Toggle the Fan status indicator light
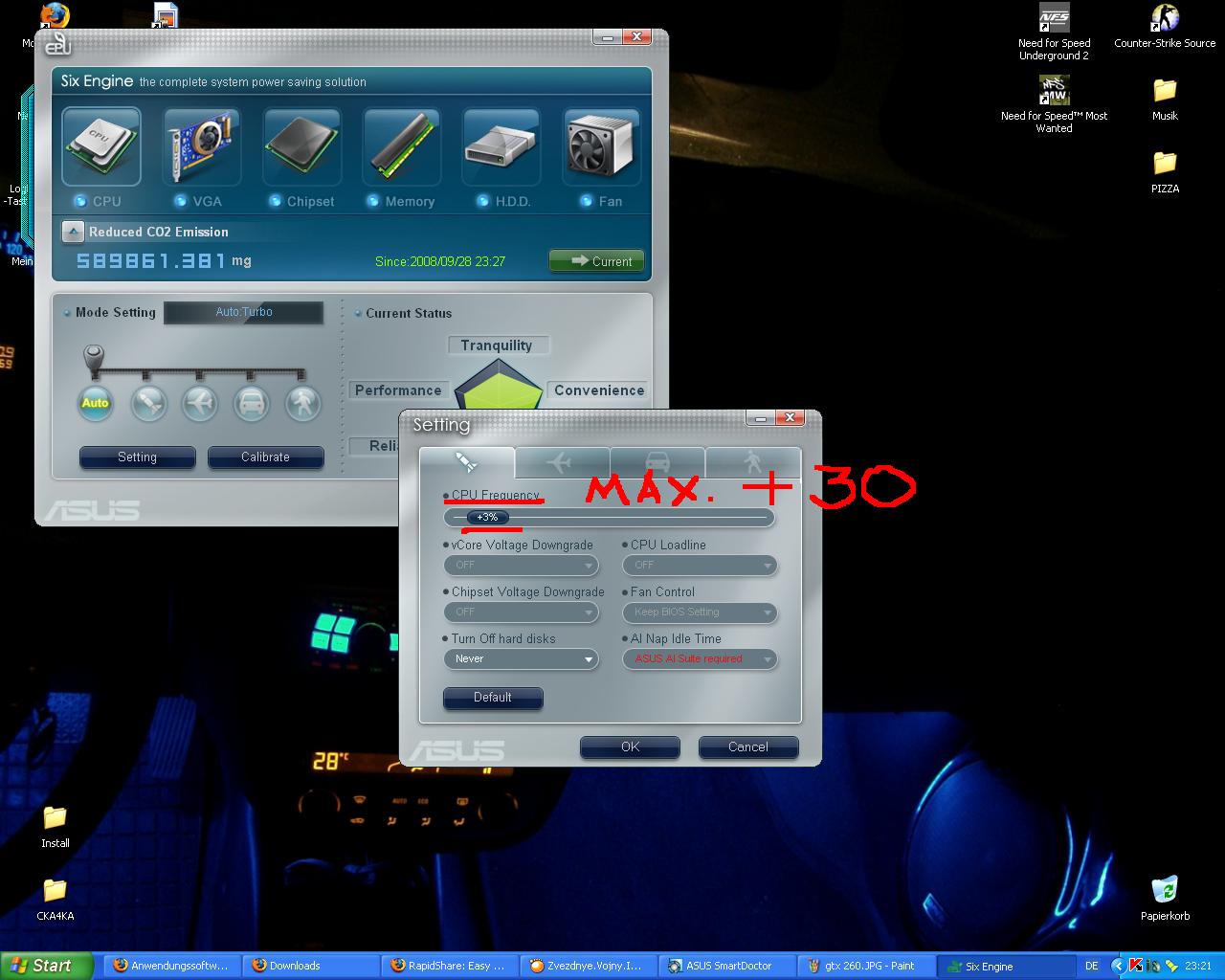The image size is (1225, 980). pyautogui.click(x=587, y=201)
